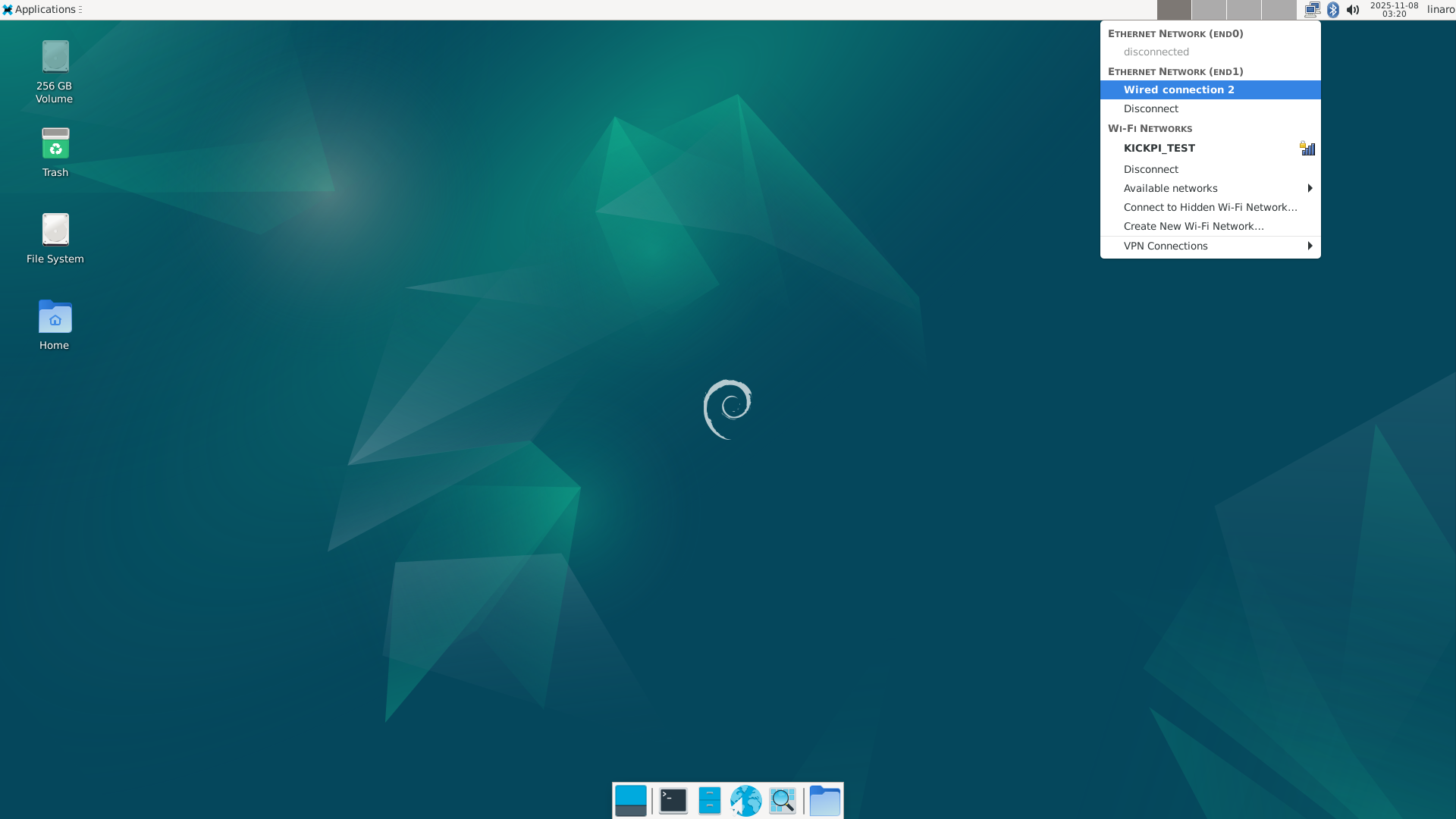Open the terminal emulator from the dock
The image size is (1456, 819).
[671, 800]
